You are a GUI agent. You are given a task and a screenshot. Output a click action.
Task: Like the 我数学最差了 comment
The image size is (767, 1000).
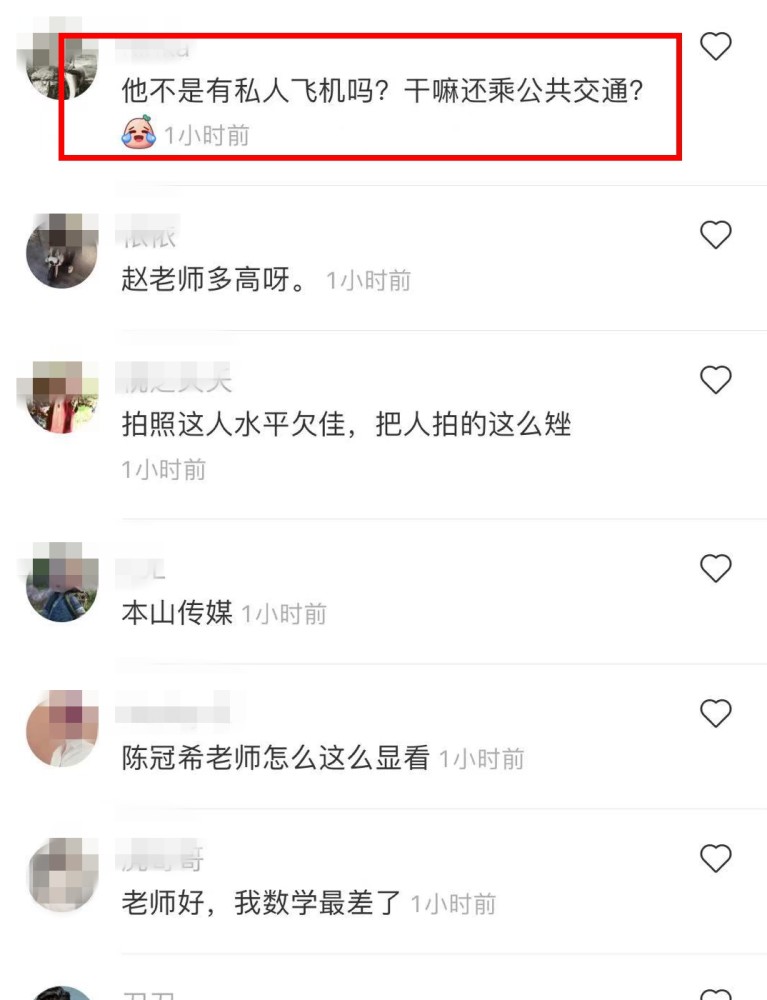[715, 858]
